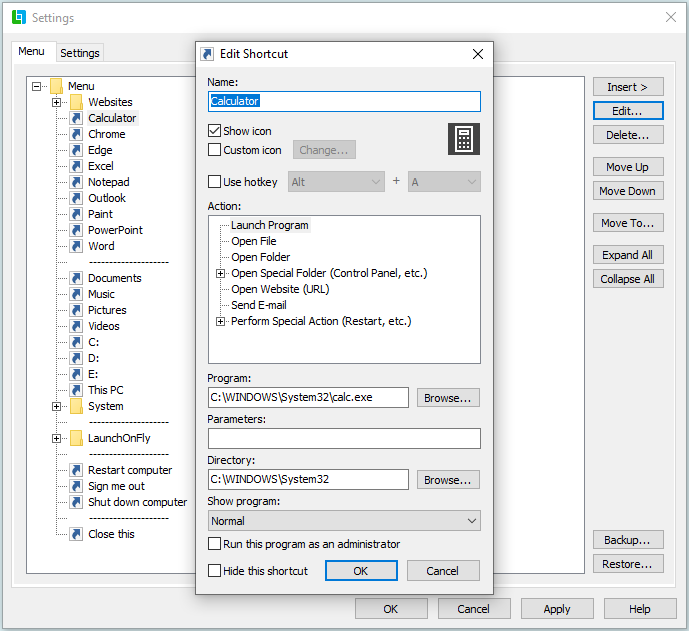Select the Open Folder action

261,257
